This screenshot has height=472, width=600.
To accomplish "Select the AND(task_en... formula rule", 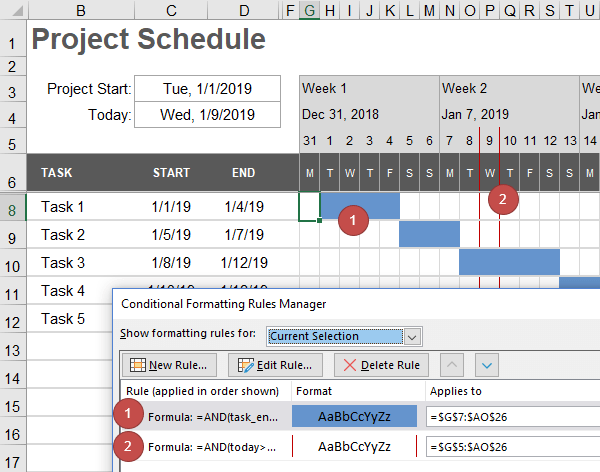I will (x=213, y=417).
